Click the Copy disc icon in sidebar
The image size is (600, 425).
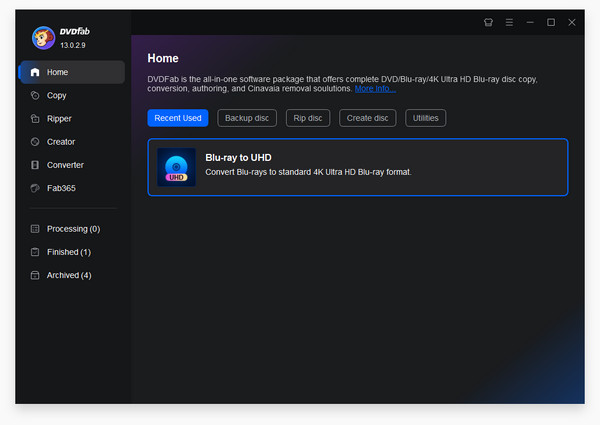[x=35, y=95]
